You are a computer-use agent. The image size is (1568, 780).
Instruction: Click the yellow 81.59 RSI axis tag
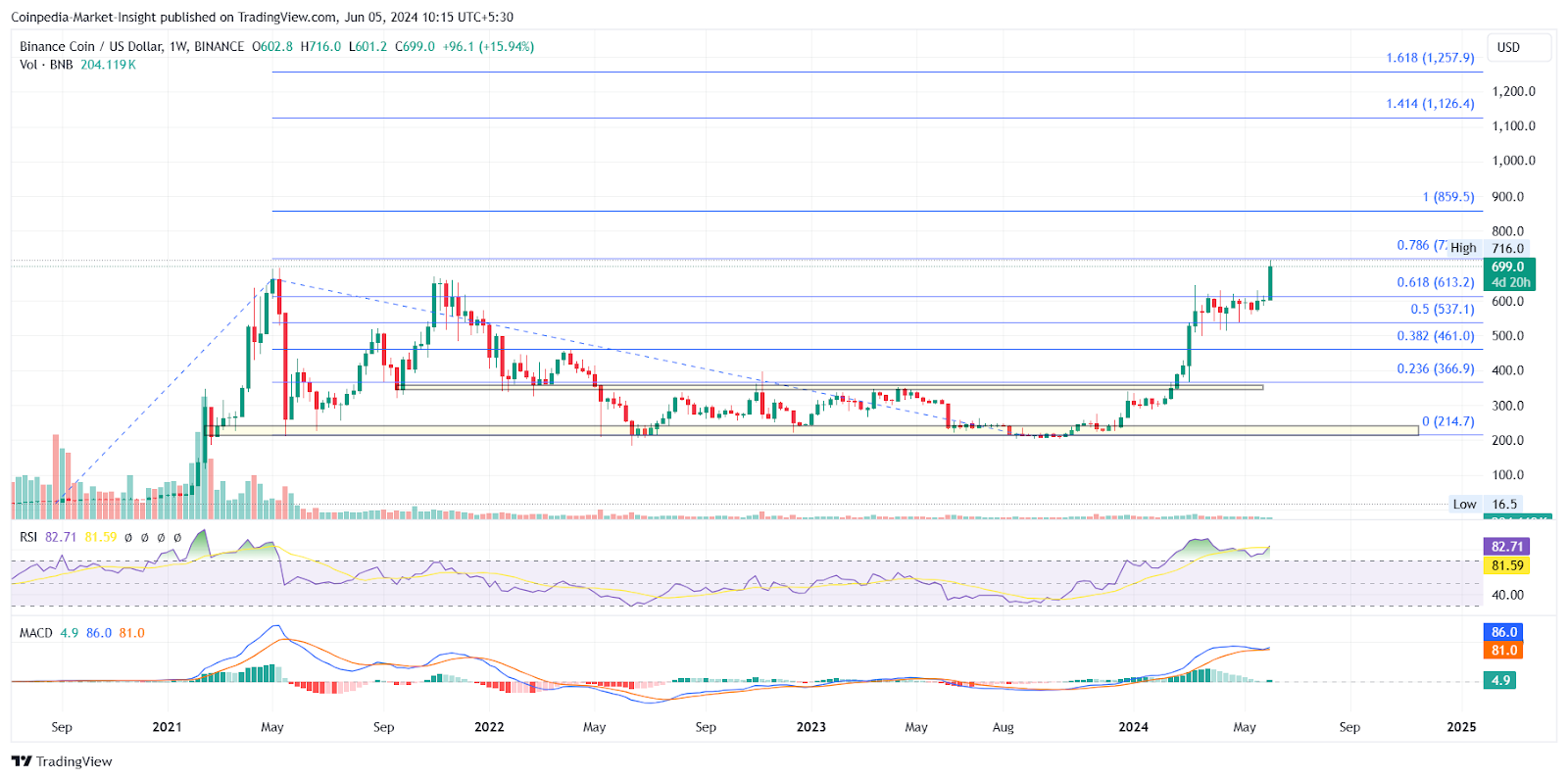click(1507, 565)
